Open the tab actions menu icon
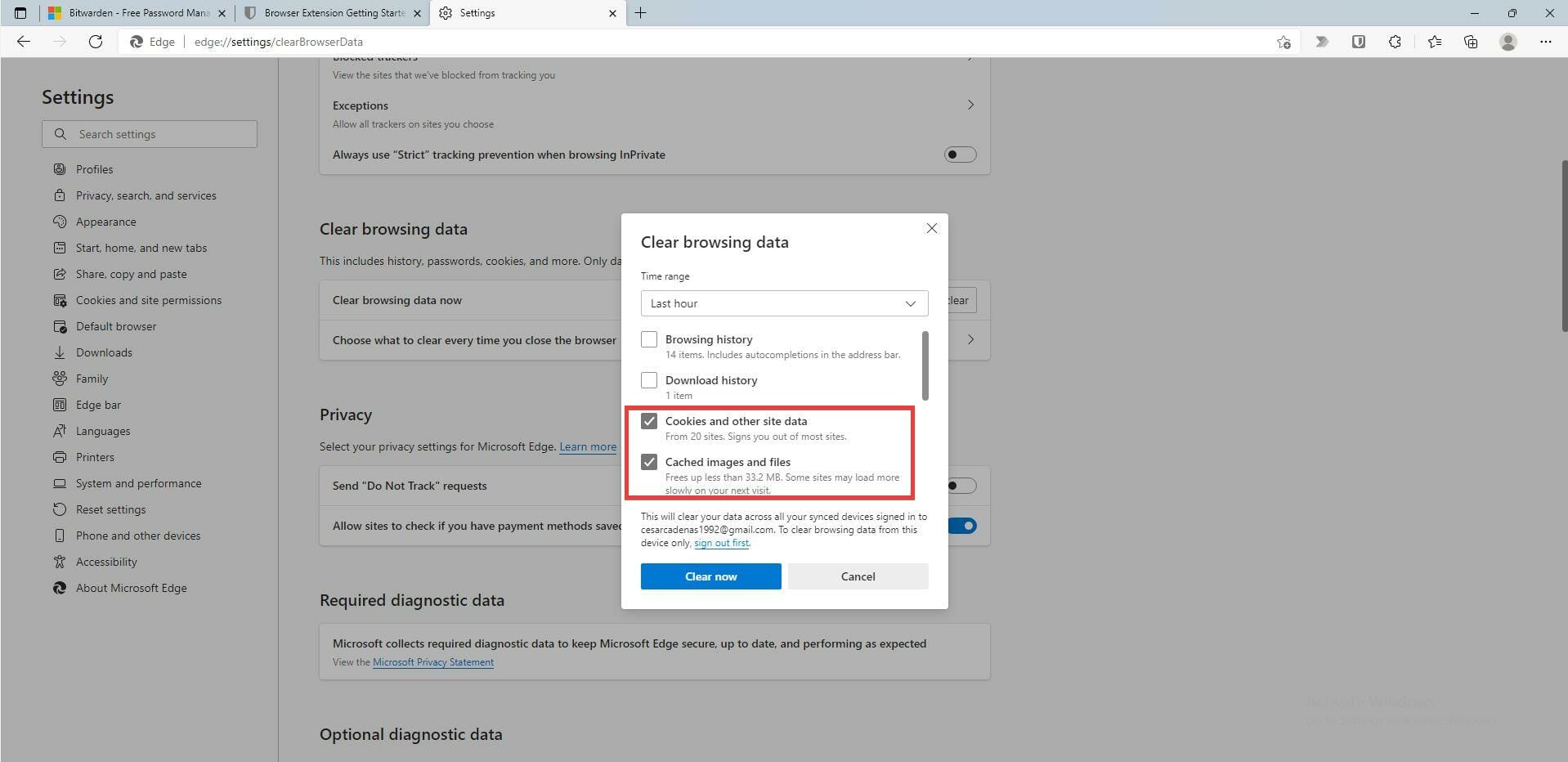This screenshot has height=762, width=1568. 20,13
